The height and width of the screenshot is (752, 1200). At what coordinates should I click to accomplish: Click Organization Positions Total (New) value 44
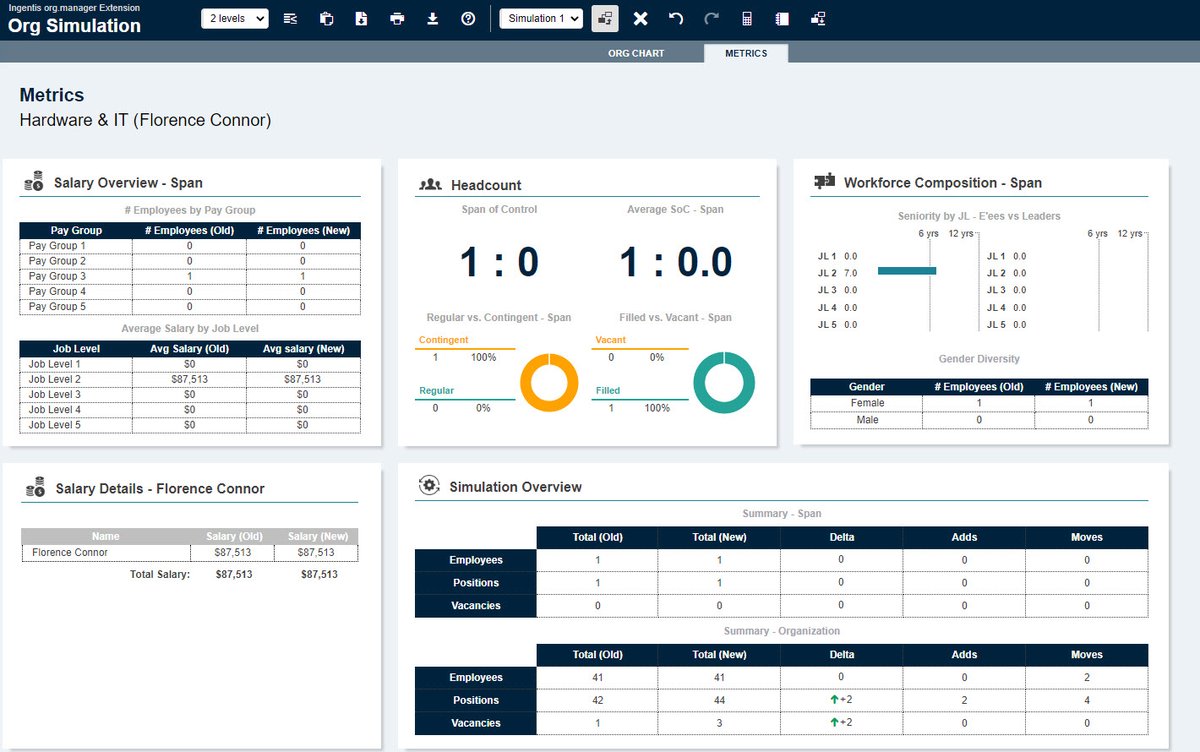click(x=719, y=700)
